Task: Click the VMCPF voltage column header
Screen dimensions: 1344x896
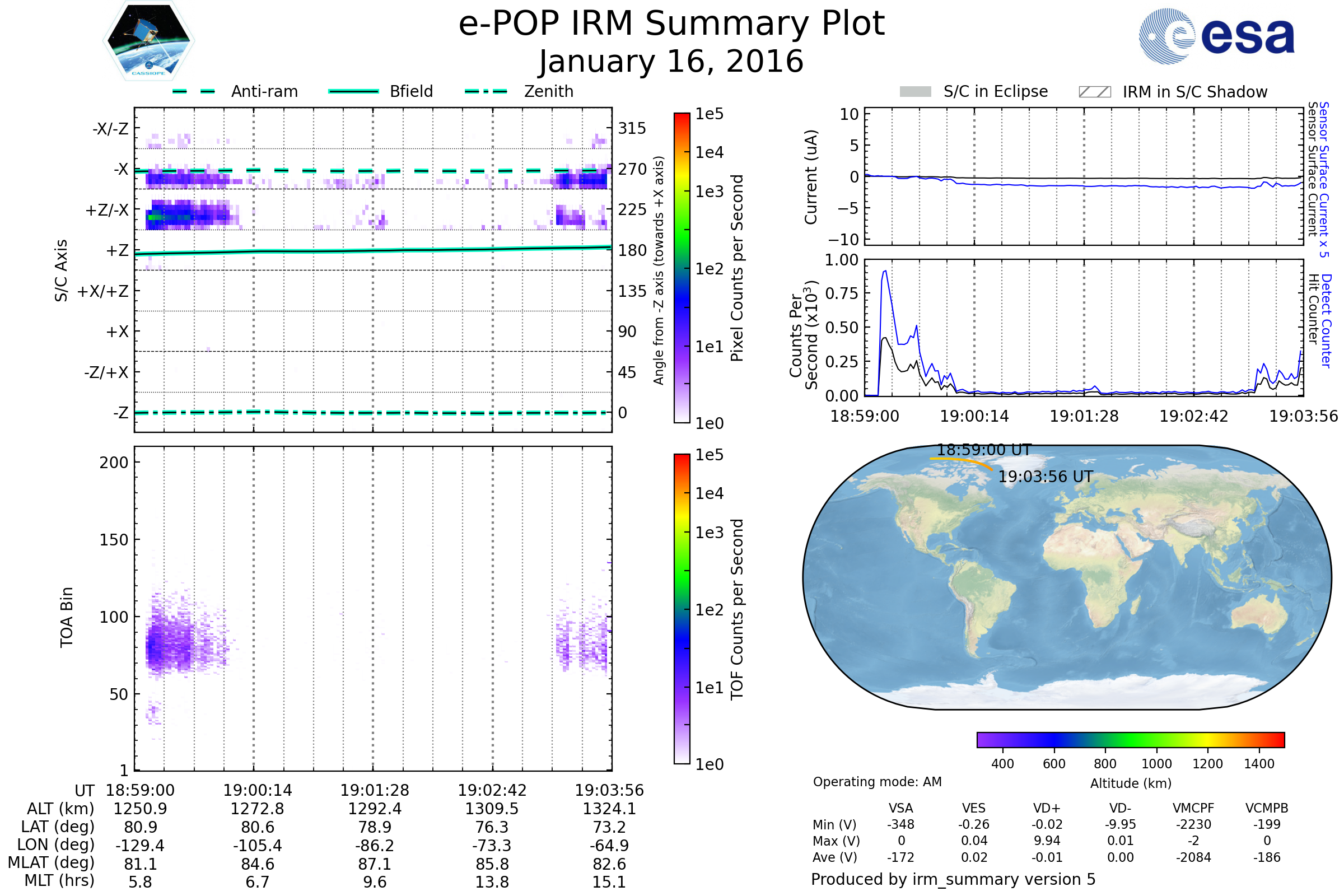Action: tap(1193, 808)
